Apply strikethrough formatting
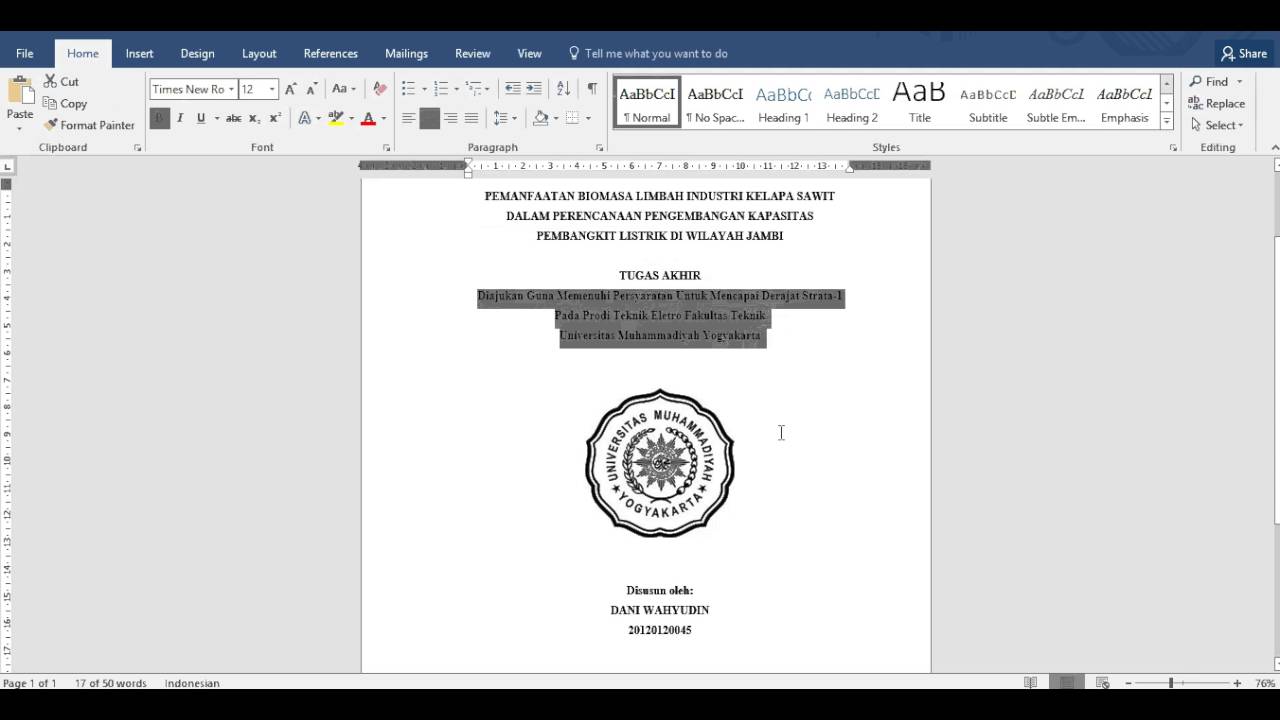 [234, 118]
